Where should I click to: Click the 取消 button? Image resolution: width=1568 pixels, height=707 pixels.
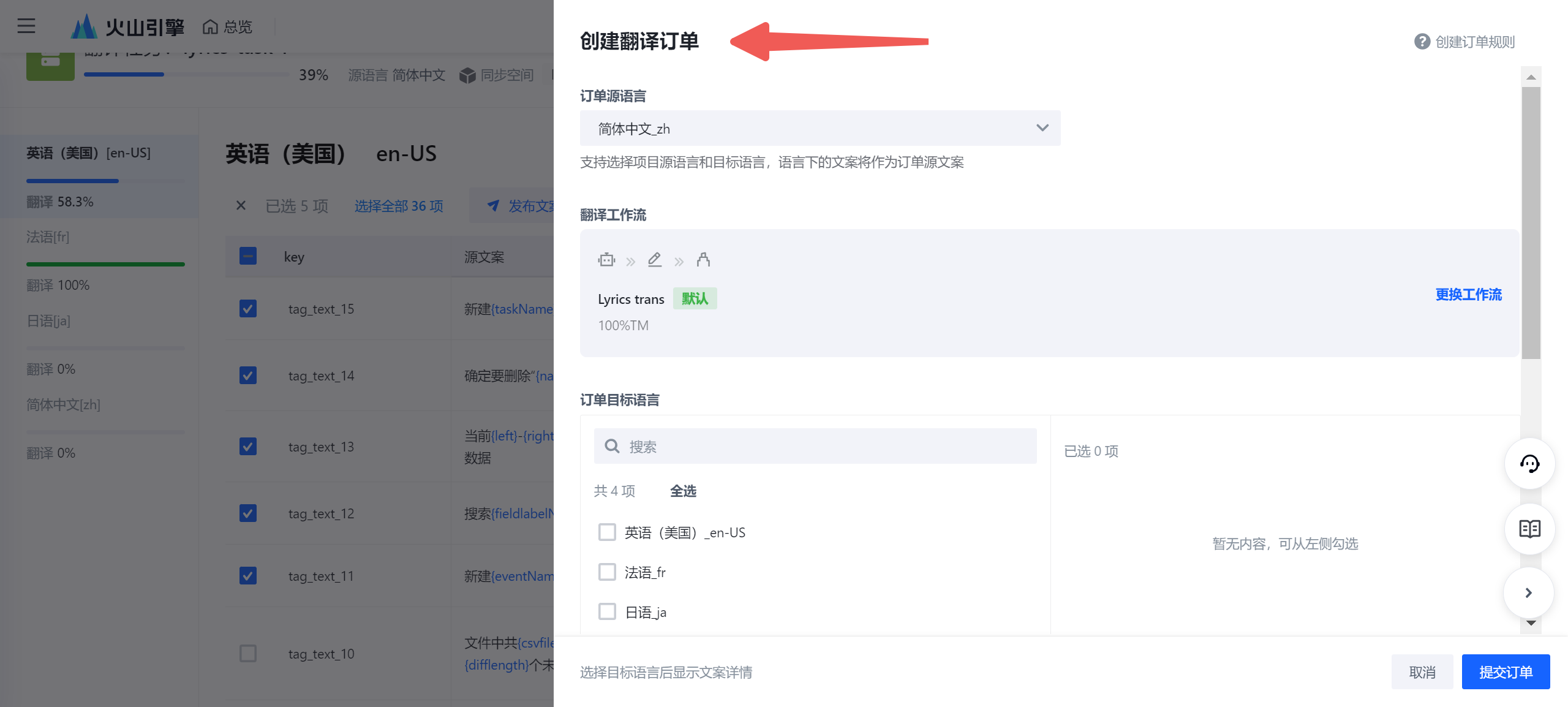click(x=1422, y=672)
